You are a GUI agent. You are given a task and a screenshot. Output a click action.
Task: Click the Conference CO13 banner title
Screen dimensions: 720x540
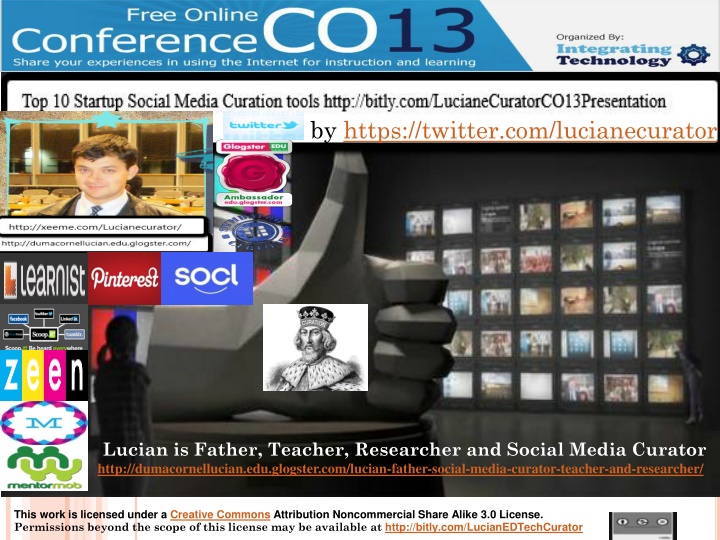pos(243,31)
